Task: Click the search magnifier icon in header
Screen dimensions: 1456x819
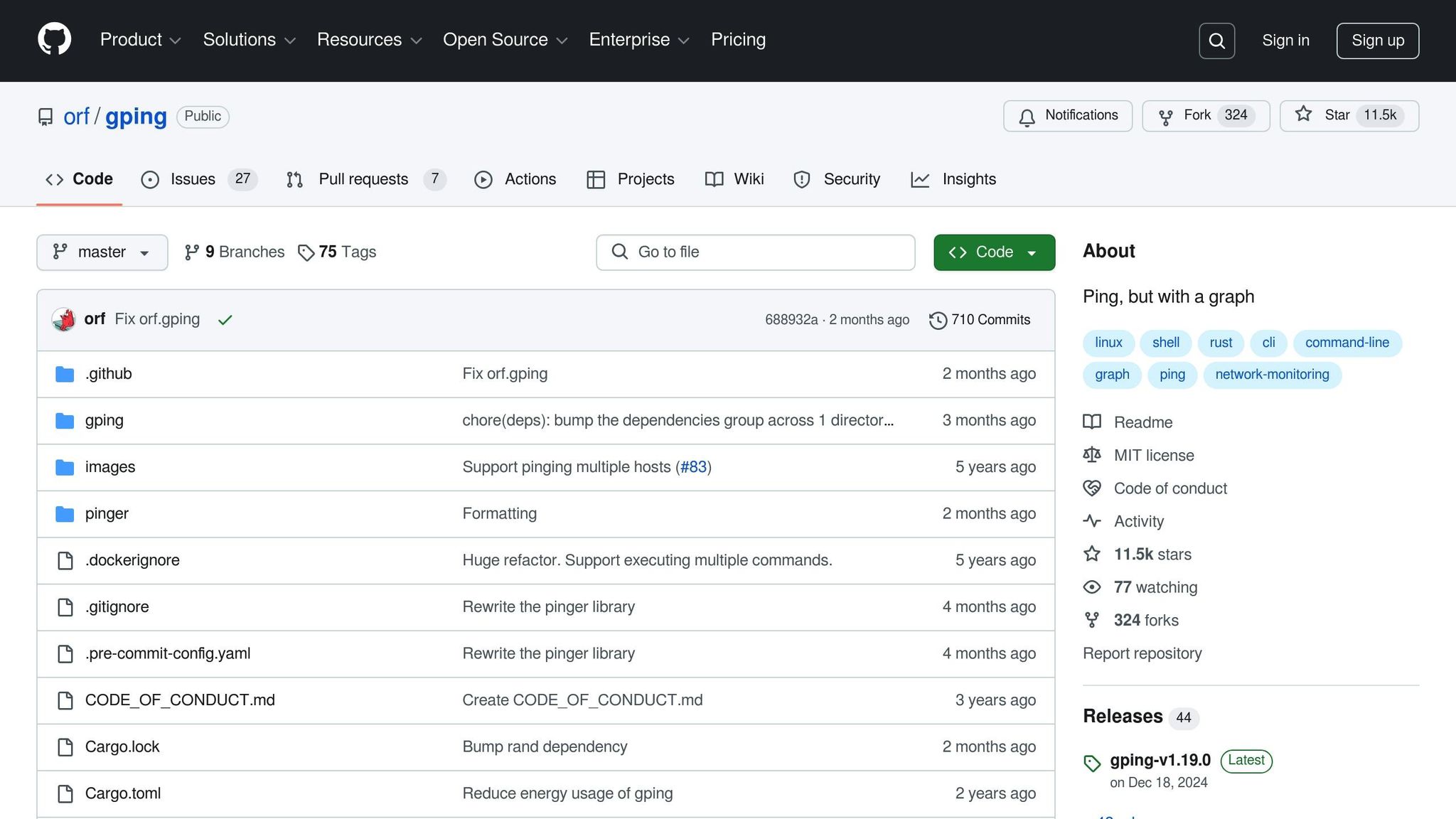Action: tap(1216, 41)
